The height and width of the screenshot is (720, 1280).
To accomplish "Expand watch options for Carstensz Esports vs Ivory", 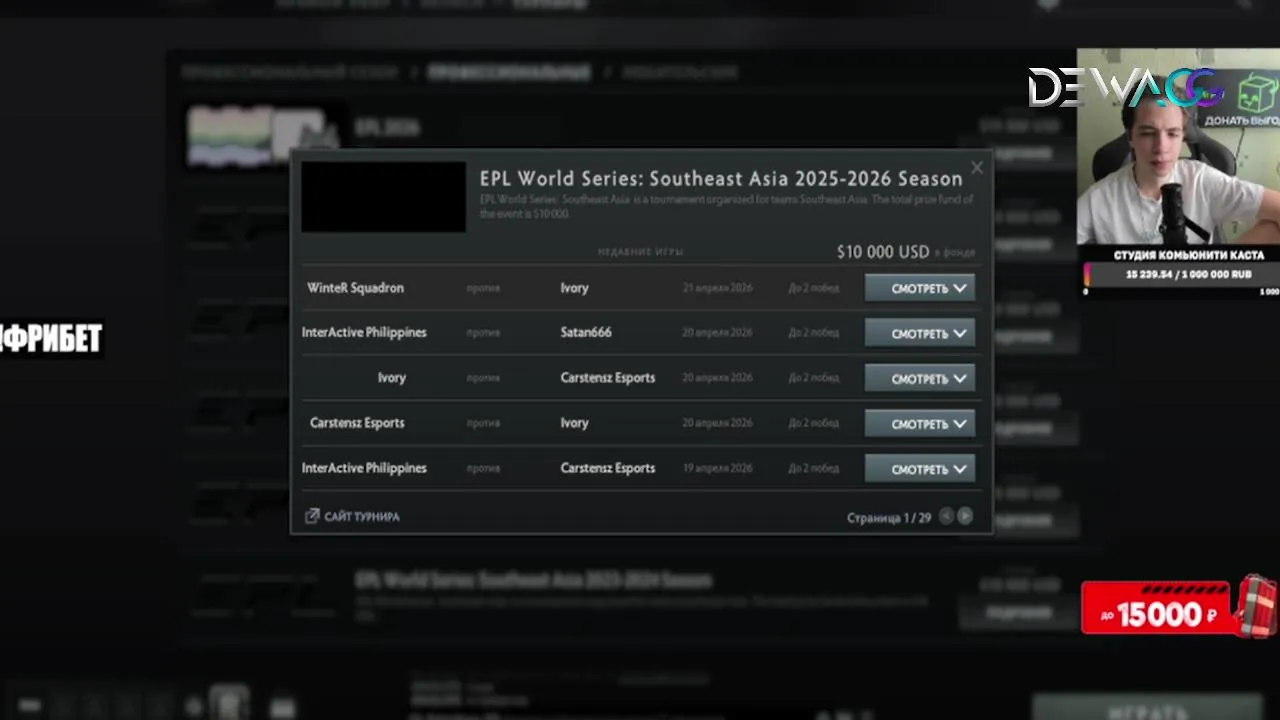I will 919,423.
